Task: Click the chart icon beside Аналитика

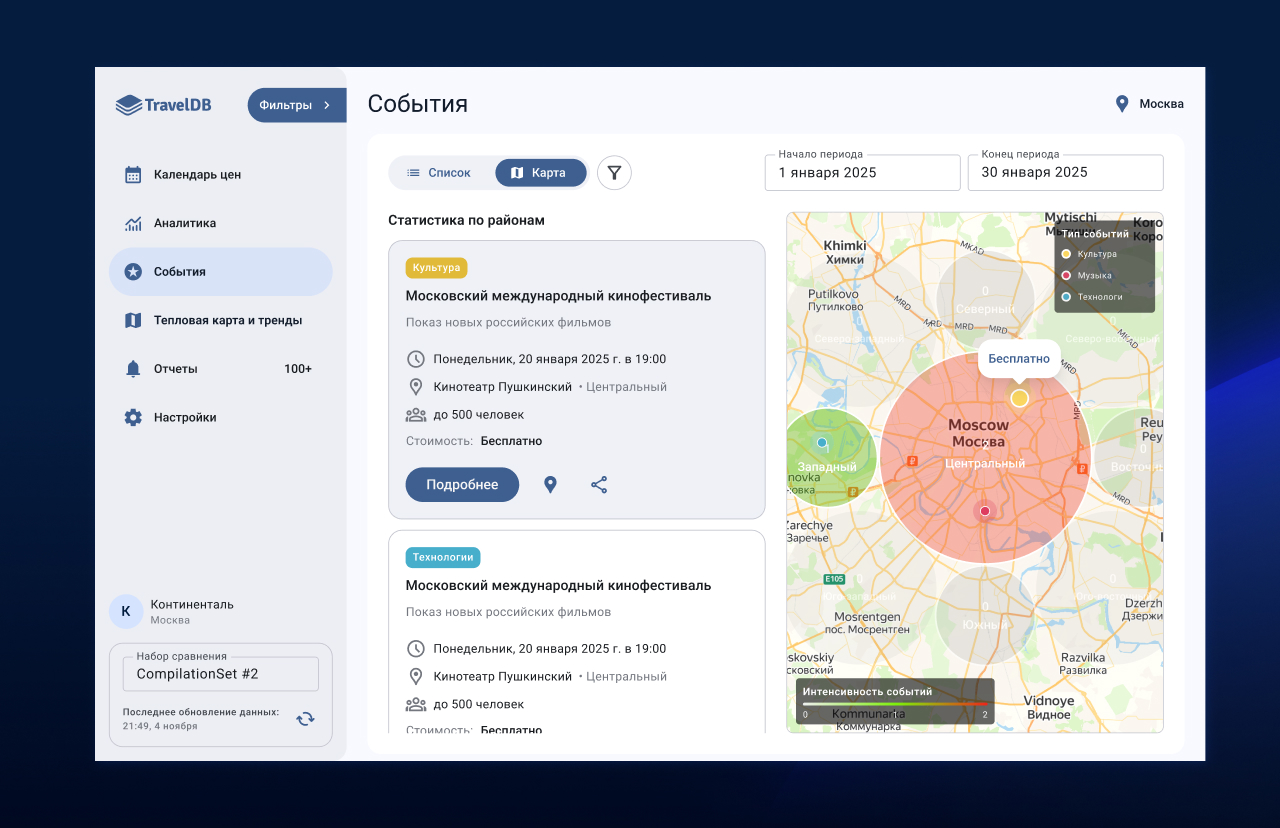Action: 133,223
